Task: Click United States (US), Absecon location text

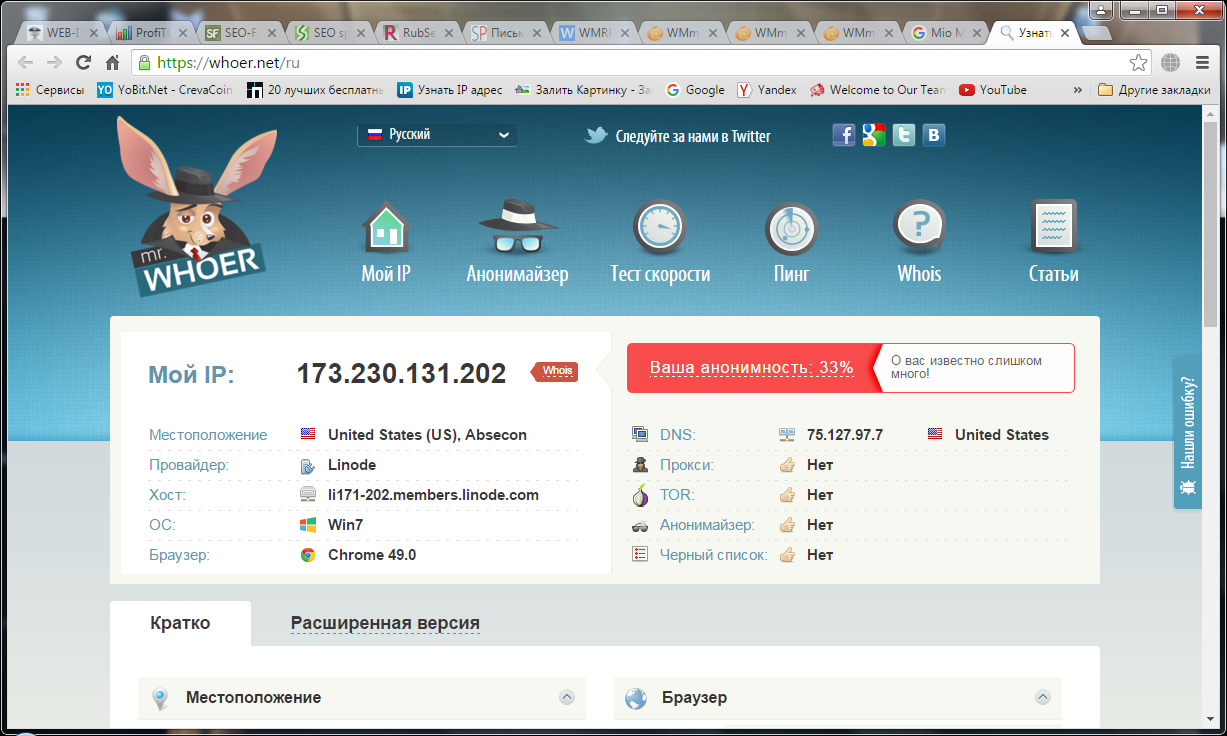Action: tap(427, 435)
